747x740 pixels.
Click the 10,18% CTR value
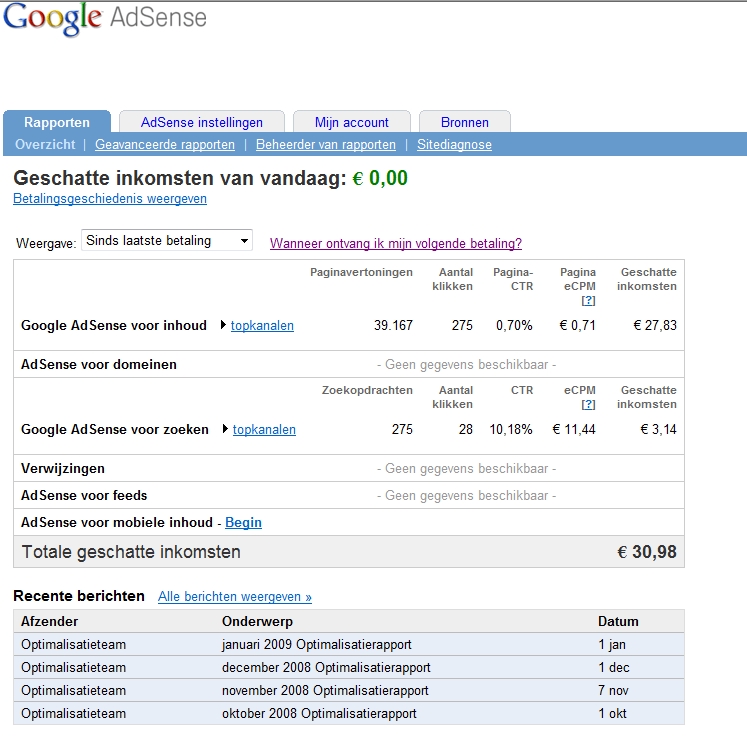(511, 429)
